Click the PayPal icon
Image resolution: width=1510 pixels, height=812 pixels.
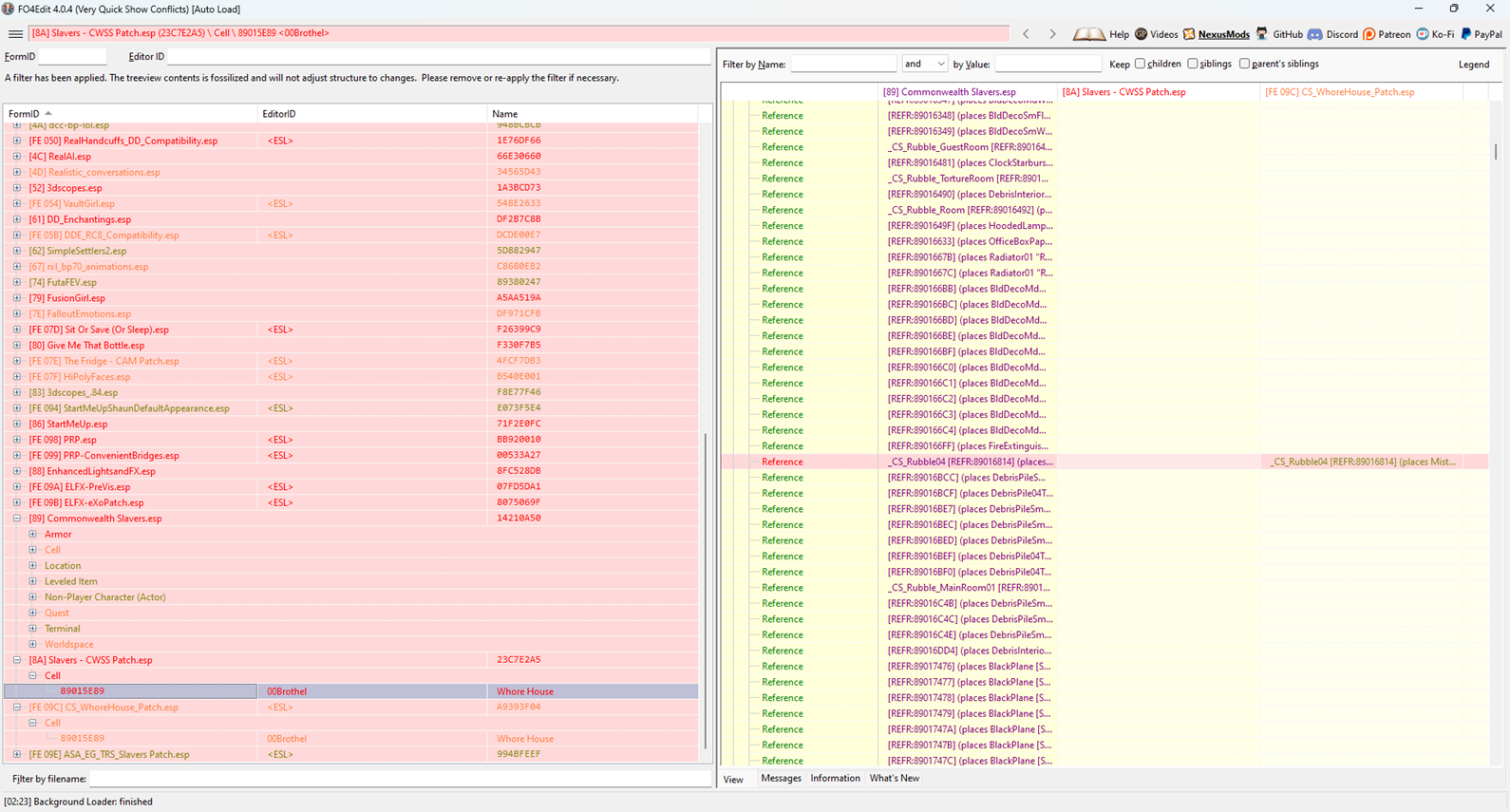click(1466, 34)
